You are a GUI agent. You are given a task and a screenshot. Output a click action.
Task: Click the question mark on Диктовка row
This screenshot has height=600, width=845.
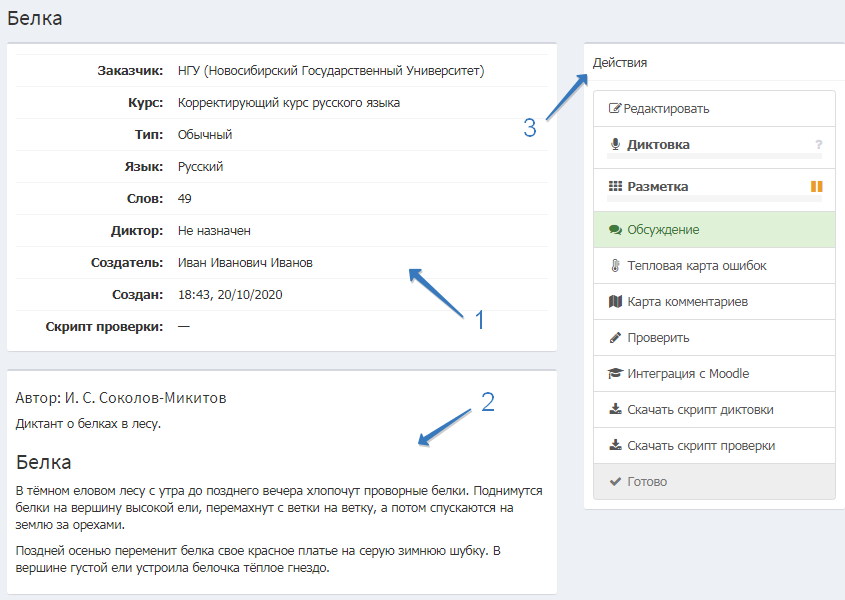(818, 145)
